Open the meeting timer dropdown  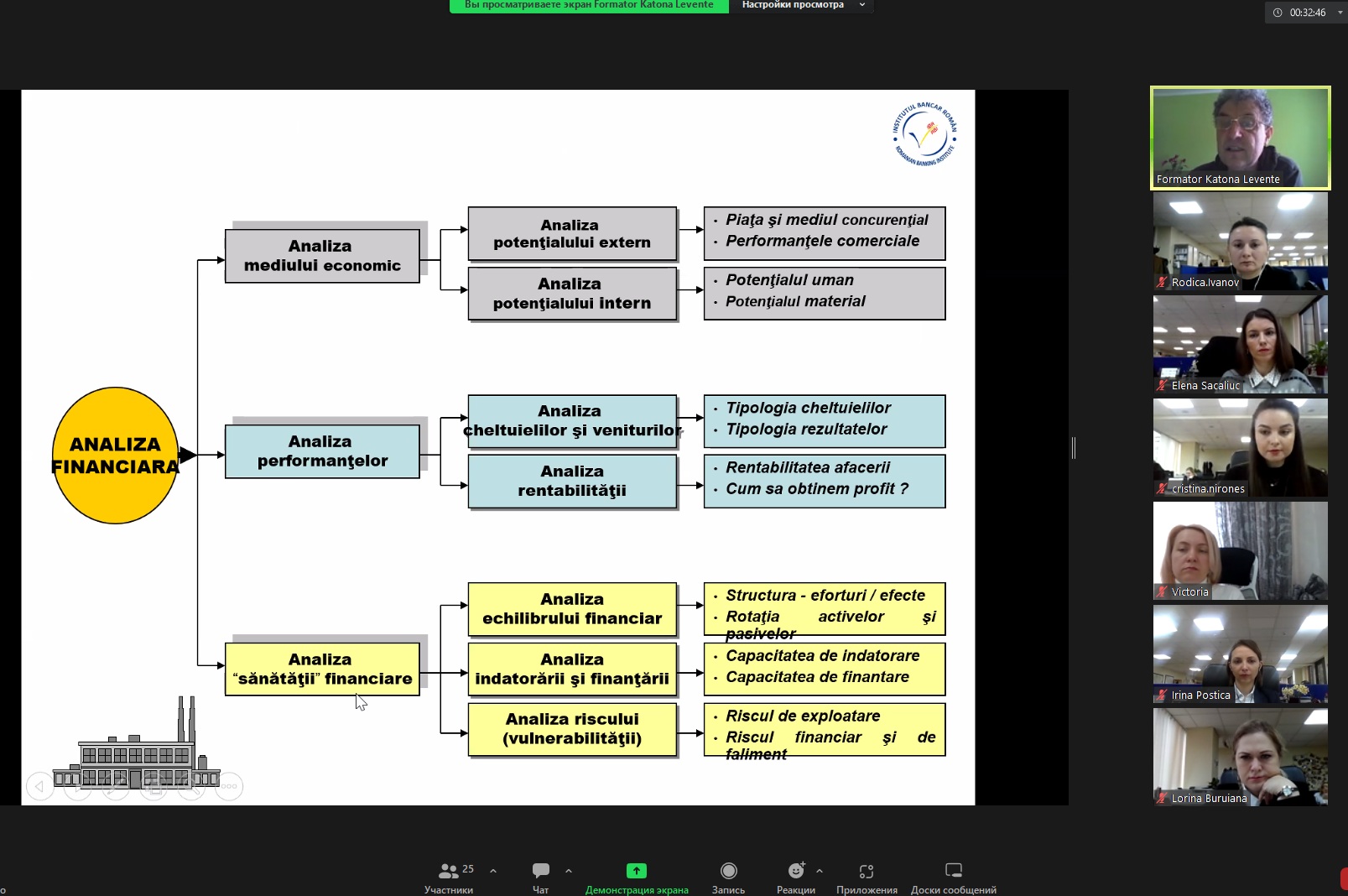click(1340, 13)
